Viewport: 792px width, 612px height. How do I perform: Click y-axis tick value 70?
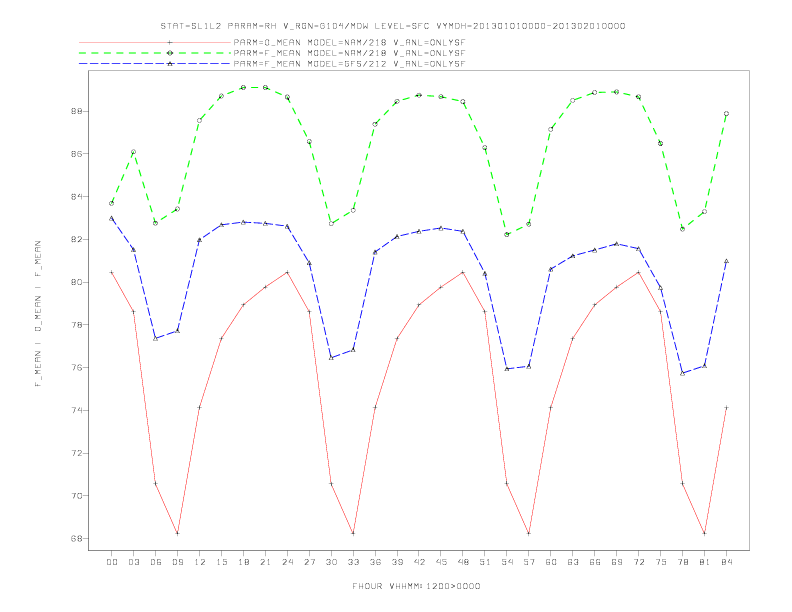(76, 496)
